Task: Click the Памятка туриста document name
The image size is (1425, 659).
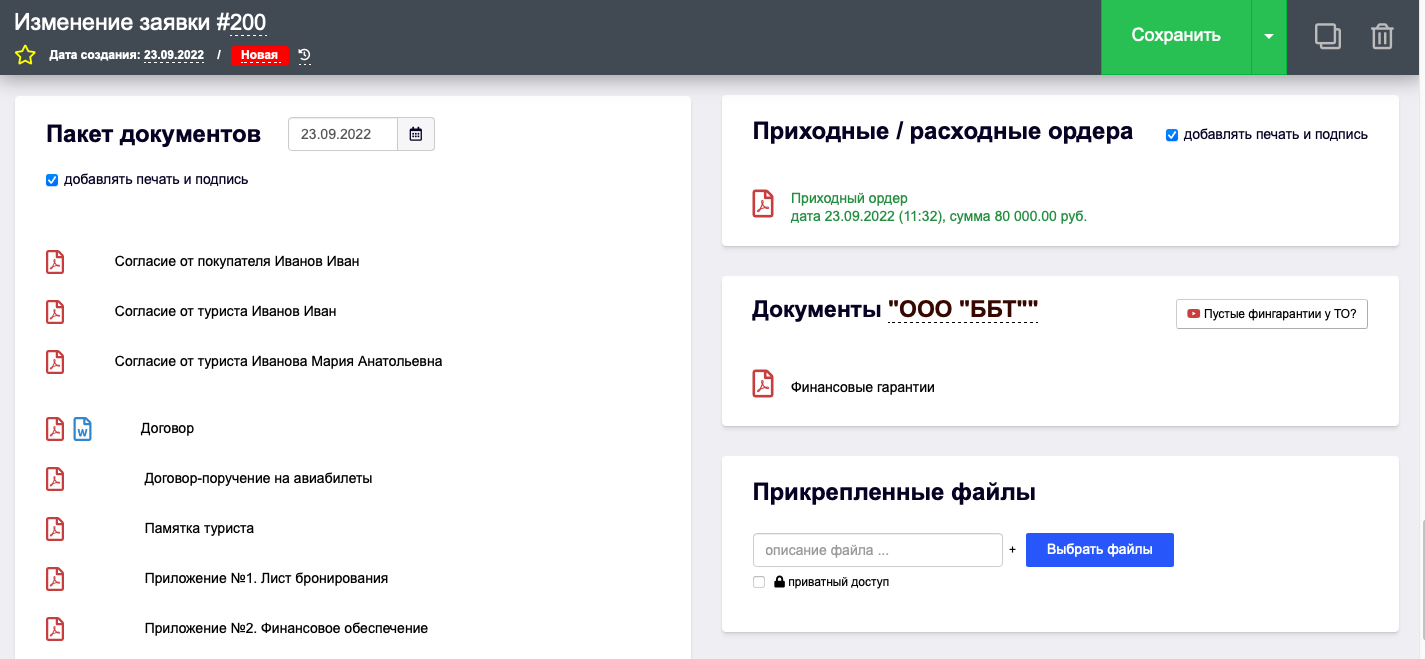Action: point(199,528)
